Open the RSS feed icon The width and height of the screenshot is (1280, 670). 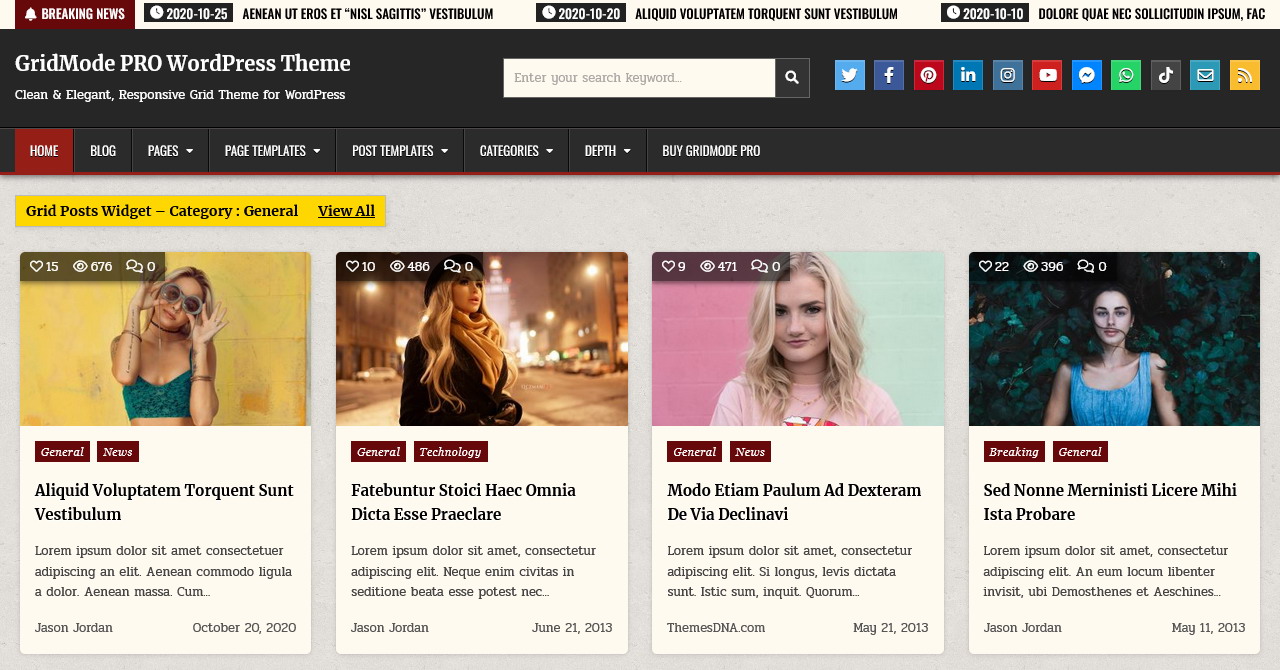coord(1245,75)
